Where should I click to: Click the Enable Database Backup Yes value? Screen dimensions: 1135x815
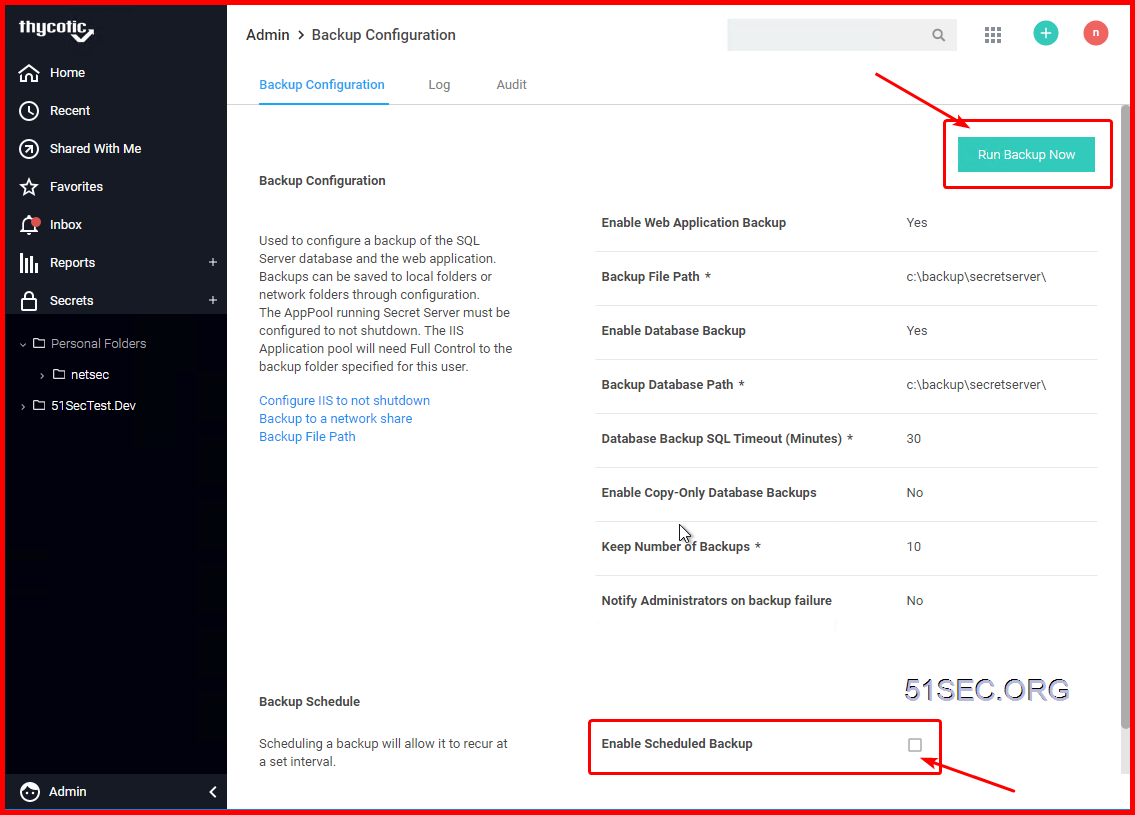(x=916, y=331)
